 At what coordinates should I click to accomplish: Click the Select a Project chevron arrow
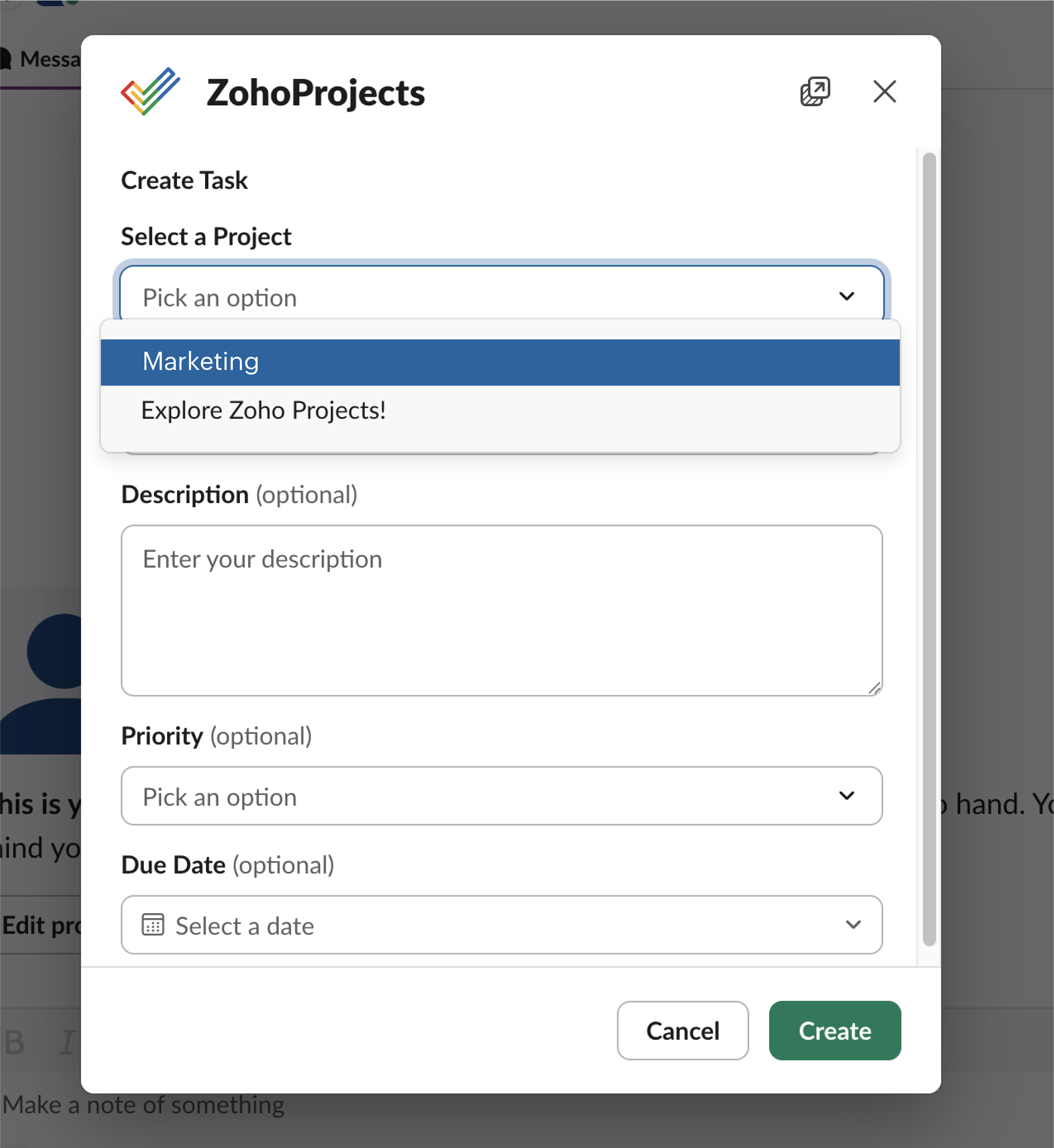846,296
